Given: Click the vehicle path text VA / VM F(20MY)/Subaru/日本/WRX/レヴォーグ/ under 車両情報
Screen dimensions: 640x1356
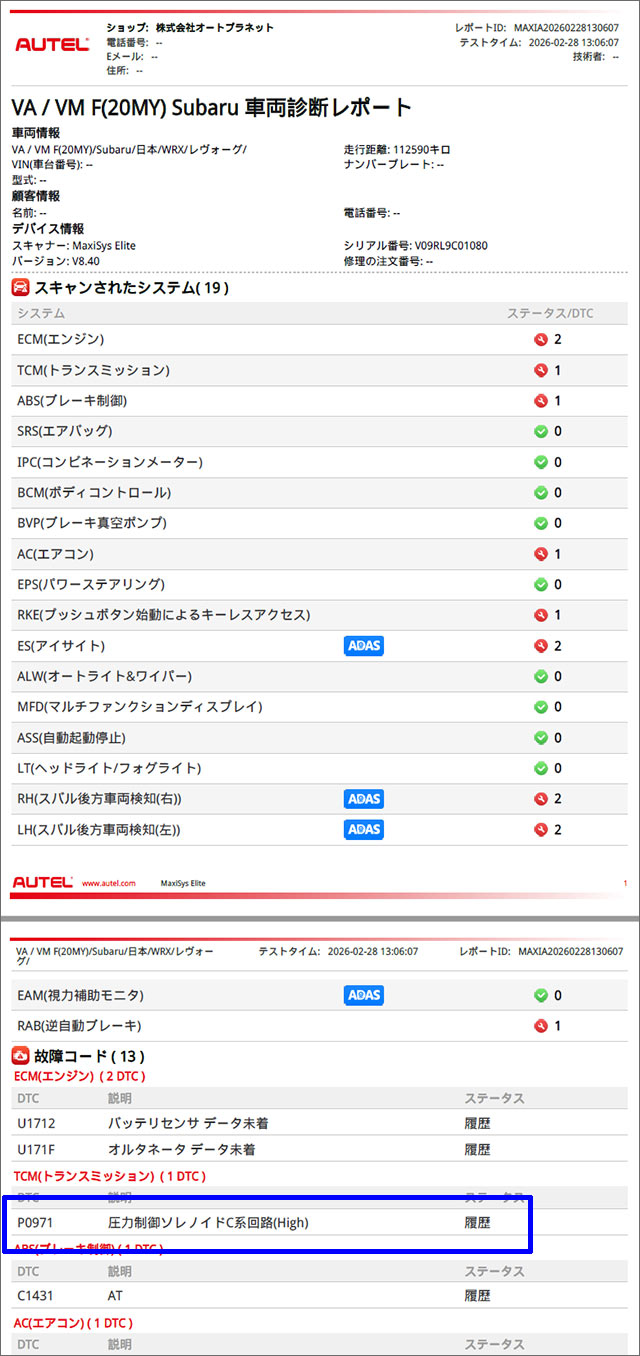Looking at the screenshot, I should [x=129, y=149].
